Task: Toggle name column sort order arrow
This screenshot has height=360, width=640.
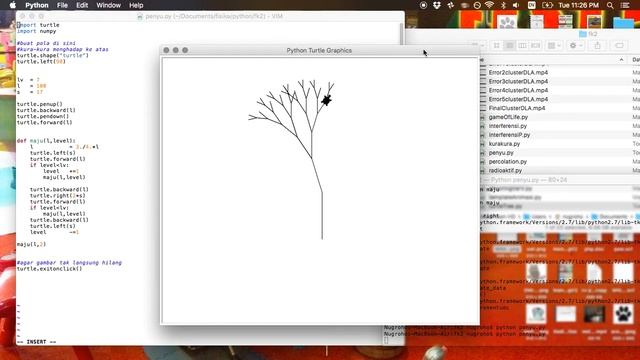Action: (621, 60)
